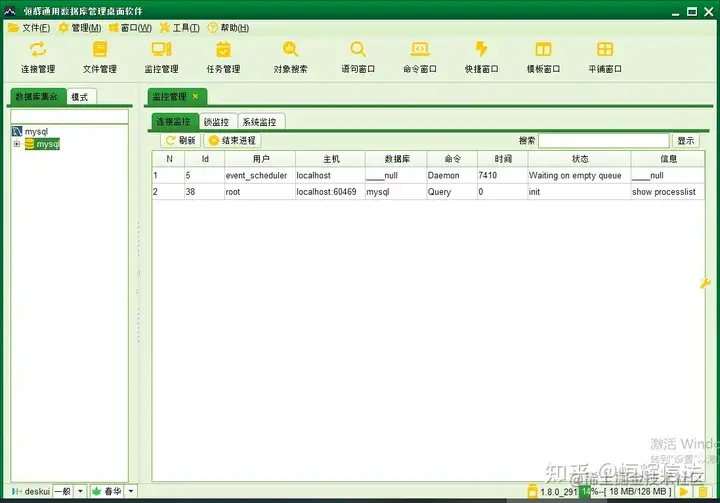Open the 语句窗口 statement window icon
The image size is (720, 503).
(358, 49)
